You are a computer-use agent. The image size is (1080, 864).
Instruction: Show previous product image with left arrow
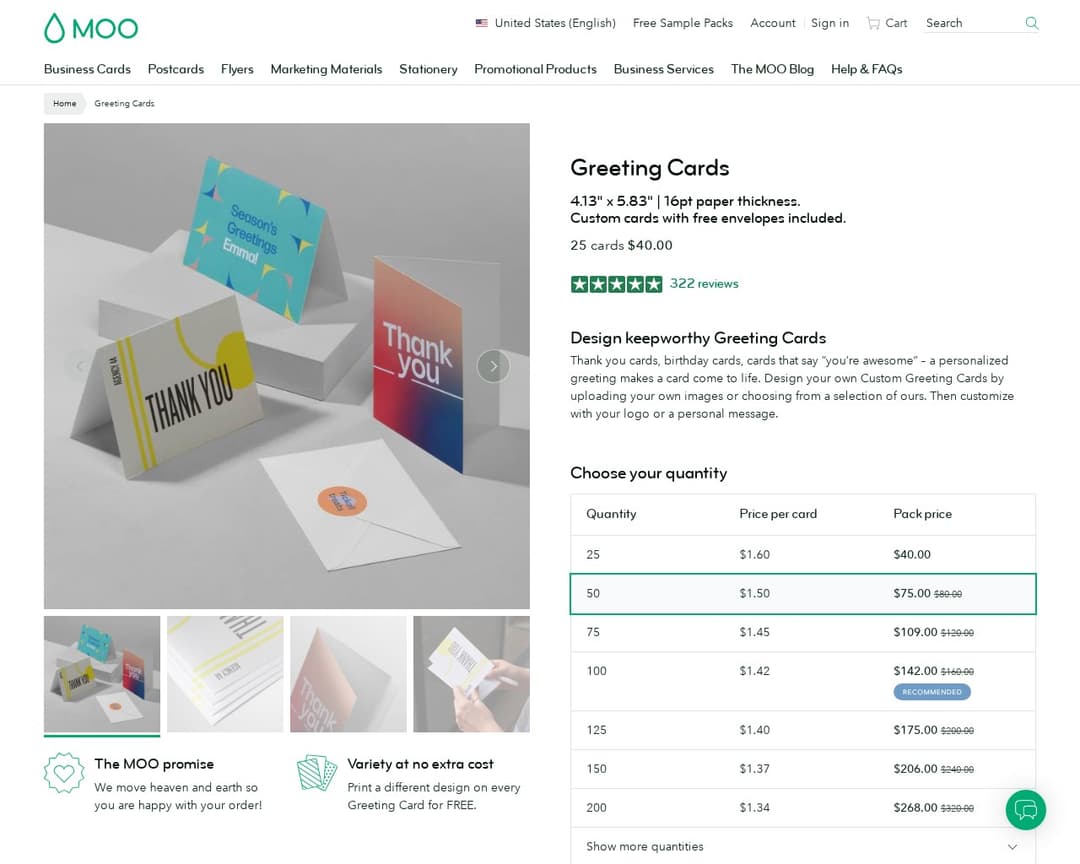point(80,366)
